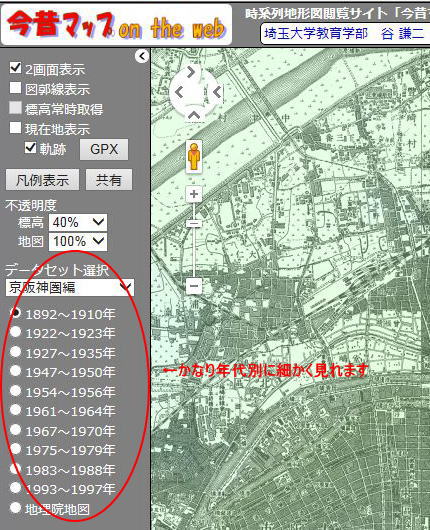Zoom in with the plus button
Screen dimensions: 430x530
coord(194,194)
